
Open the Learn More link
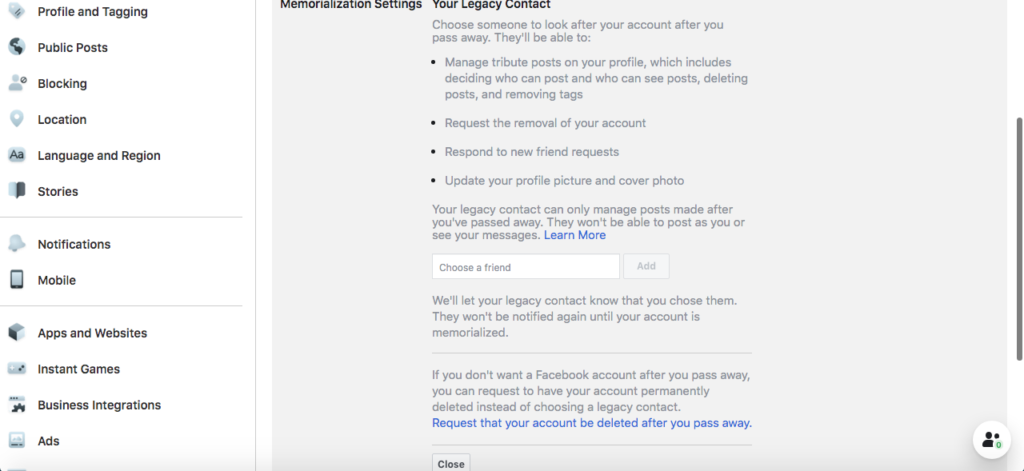coord(575,235)
